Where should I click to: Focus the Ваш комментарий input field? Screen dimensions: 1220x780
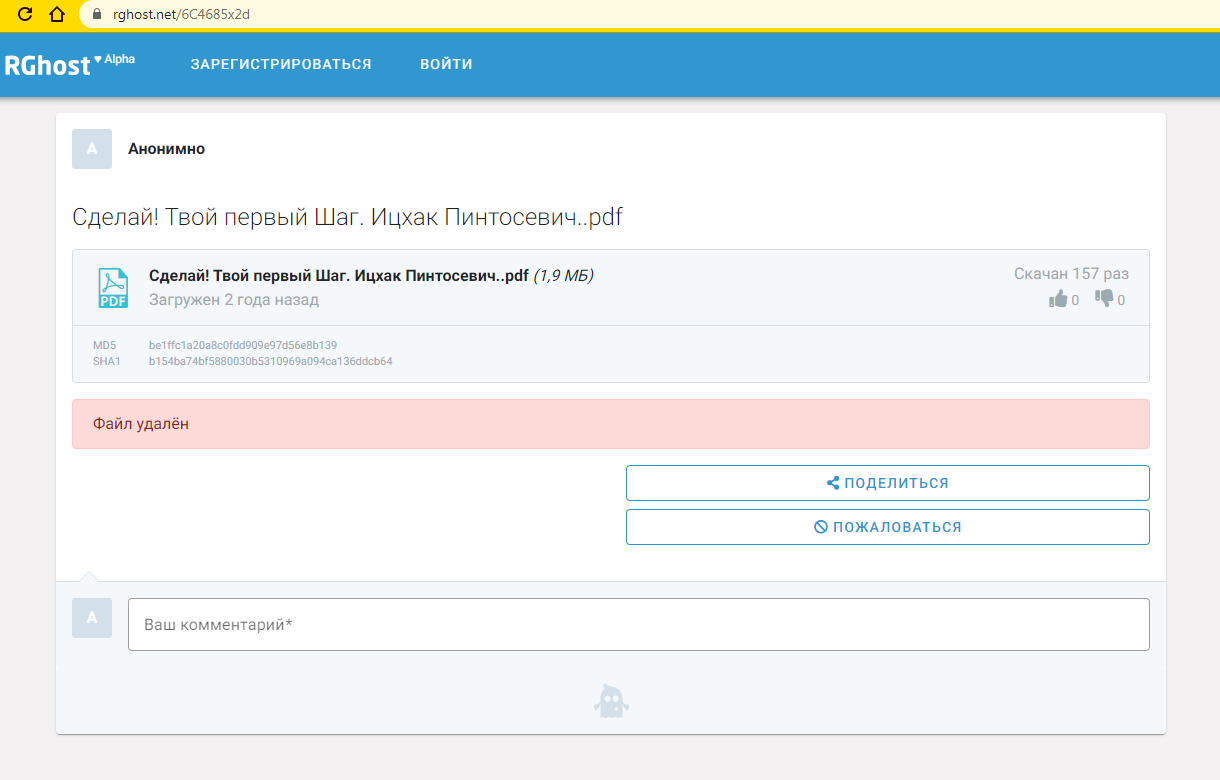pos(638,625)
